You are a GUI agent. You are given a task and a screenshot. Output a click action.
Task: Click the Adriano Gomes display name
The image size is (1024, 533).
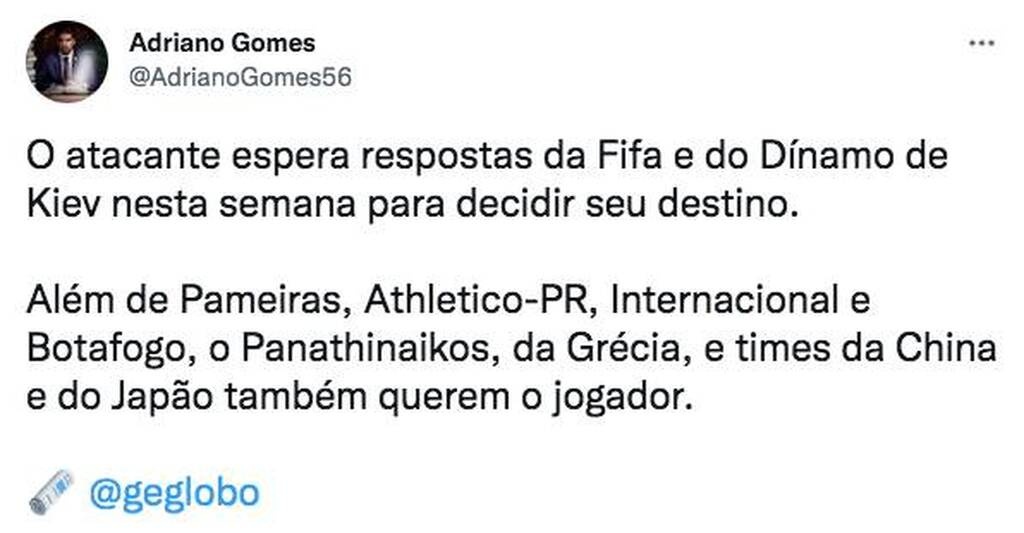pos(222,43)
